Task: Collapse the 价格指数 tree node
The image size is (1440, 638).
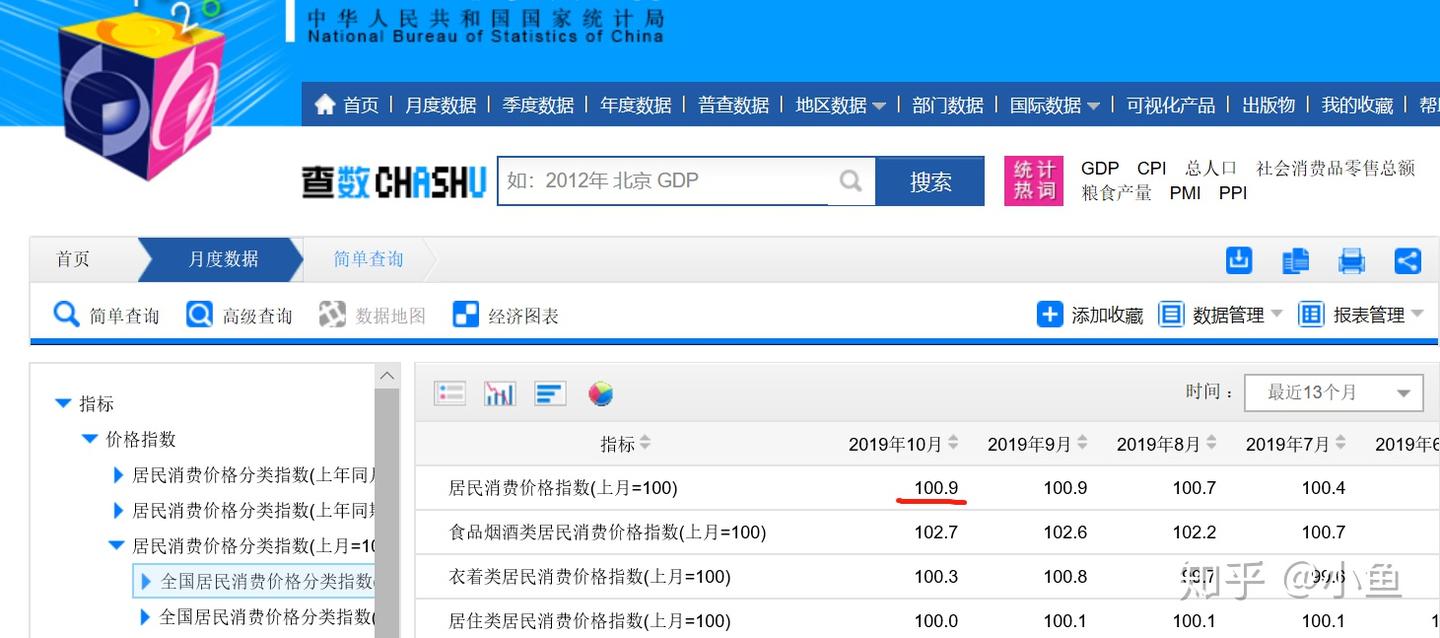Action: [89, 438]
